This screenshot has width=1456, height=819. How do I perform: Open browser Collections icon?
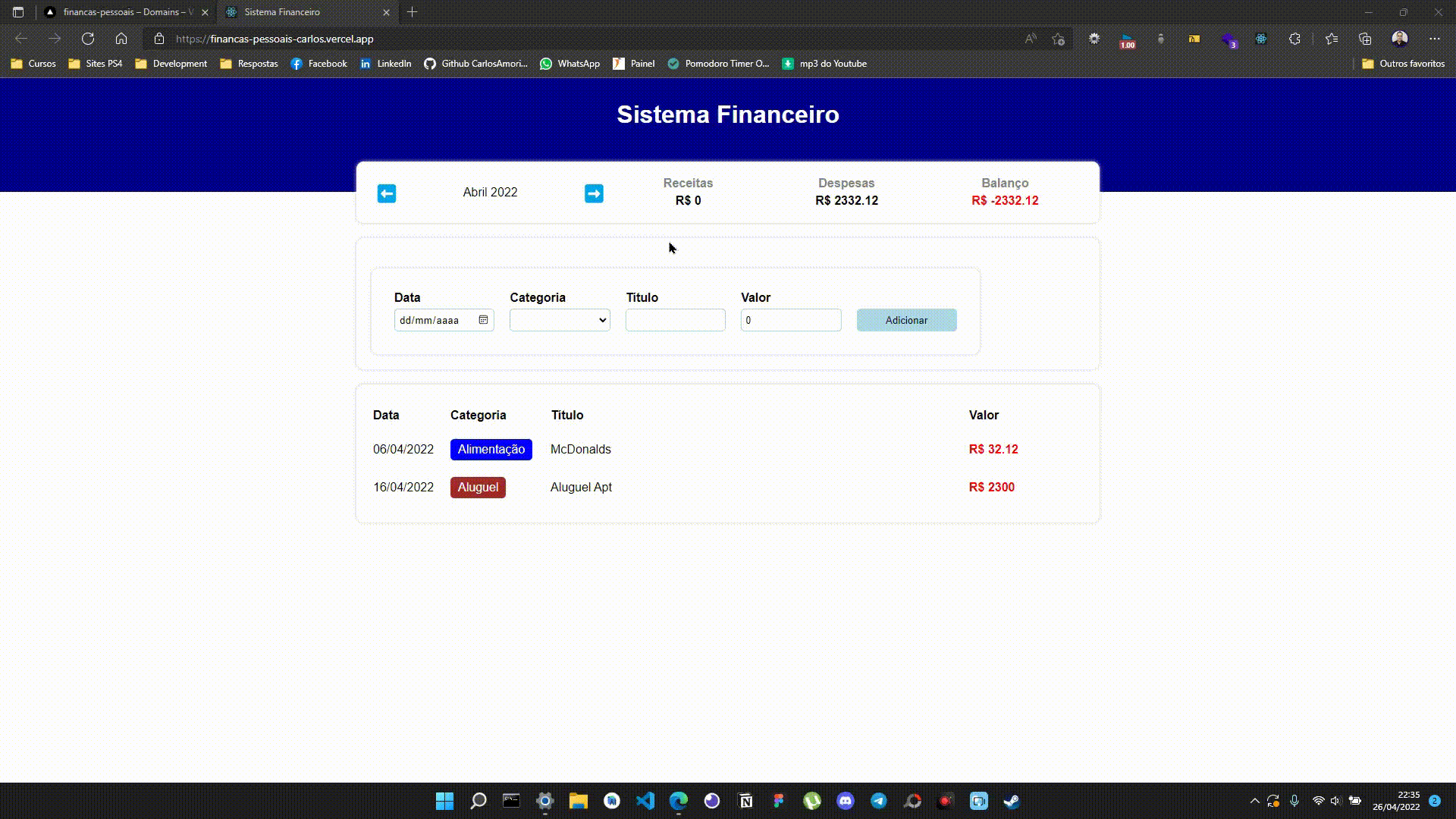(1365, 39)
